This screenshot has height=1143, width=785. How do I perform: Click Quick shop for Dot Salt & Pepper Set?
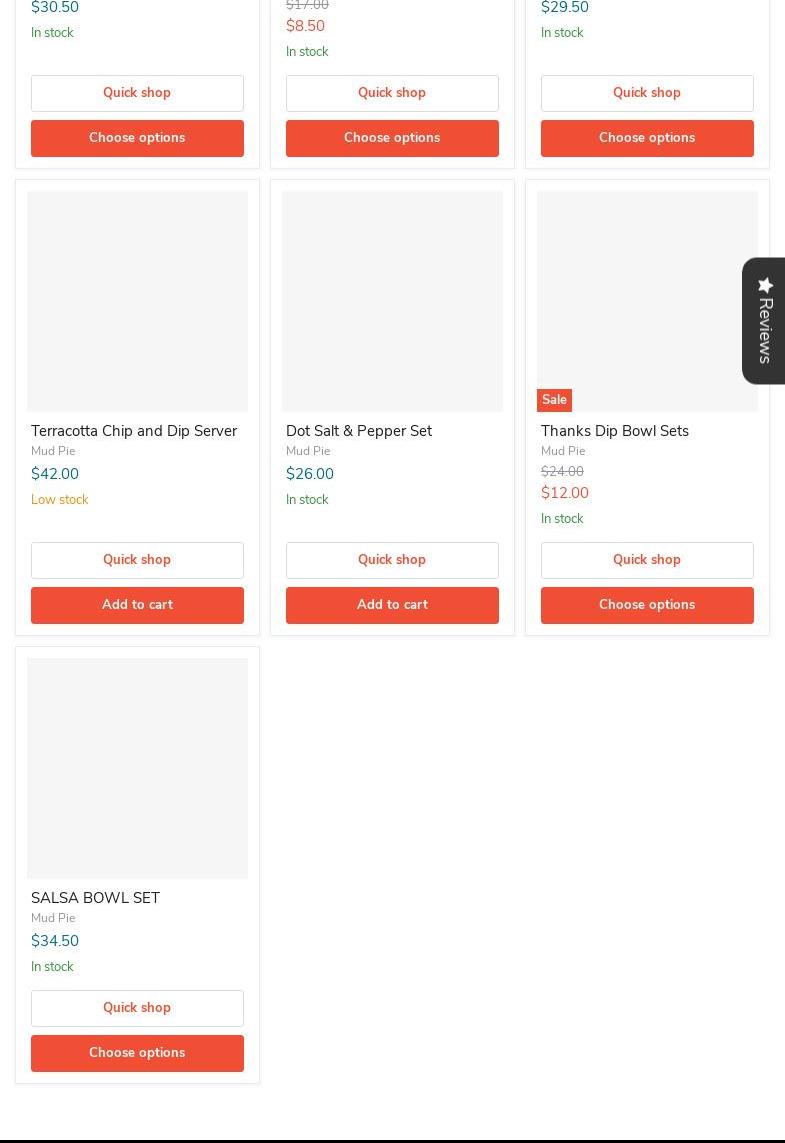[x=392, y=560]
